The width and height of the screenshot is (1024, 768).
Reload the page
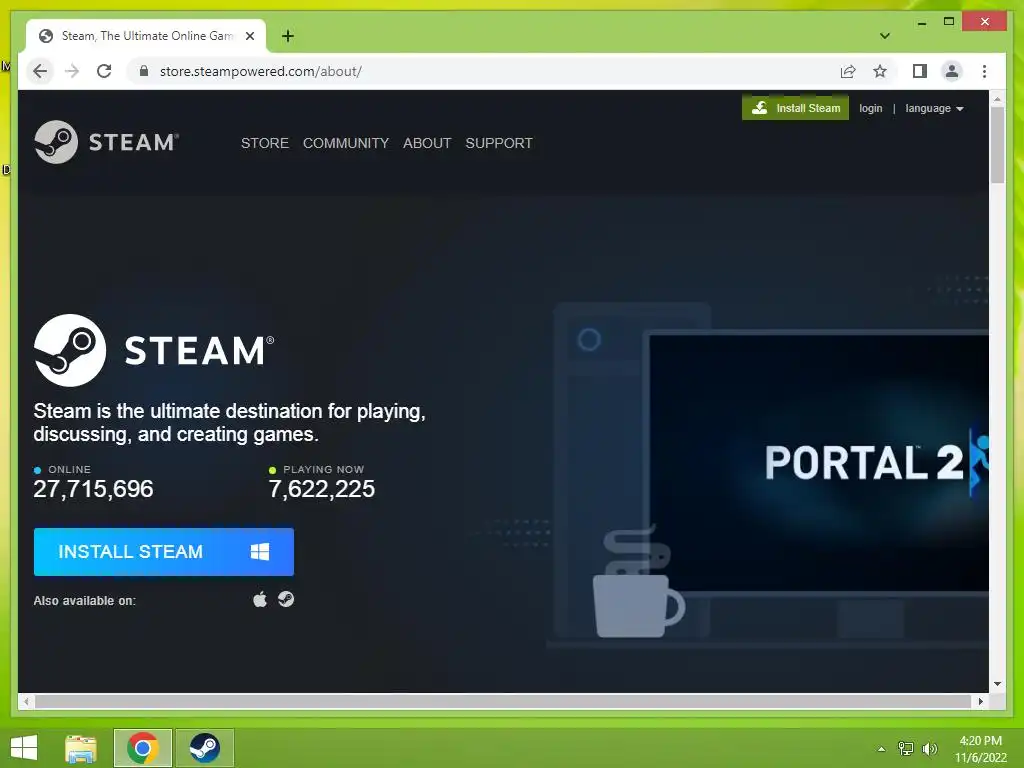(104, 71)
